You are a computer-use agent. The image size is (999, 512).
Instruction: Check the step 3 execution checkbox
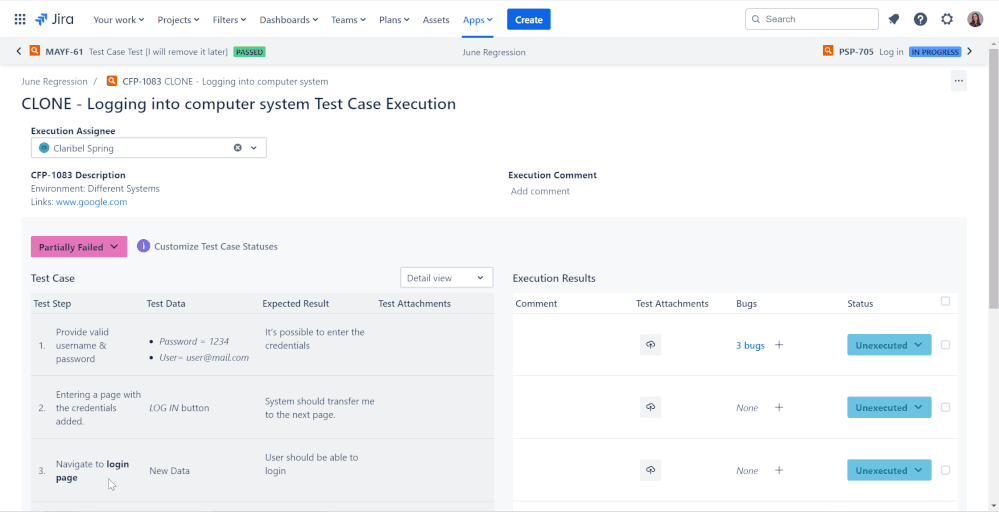tap(945, 470)
